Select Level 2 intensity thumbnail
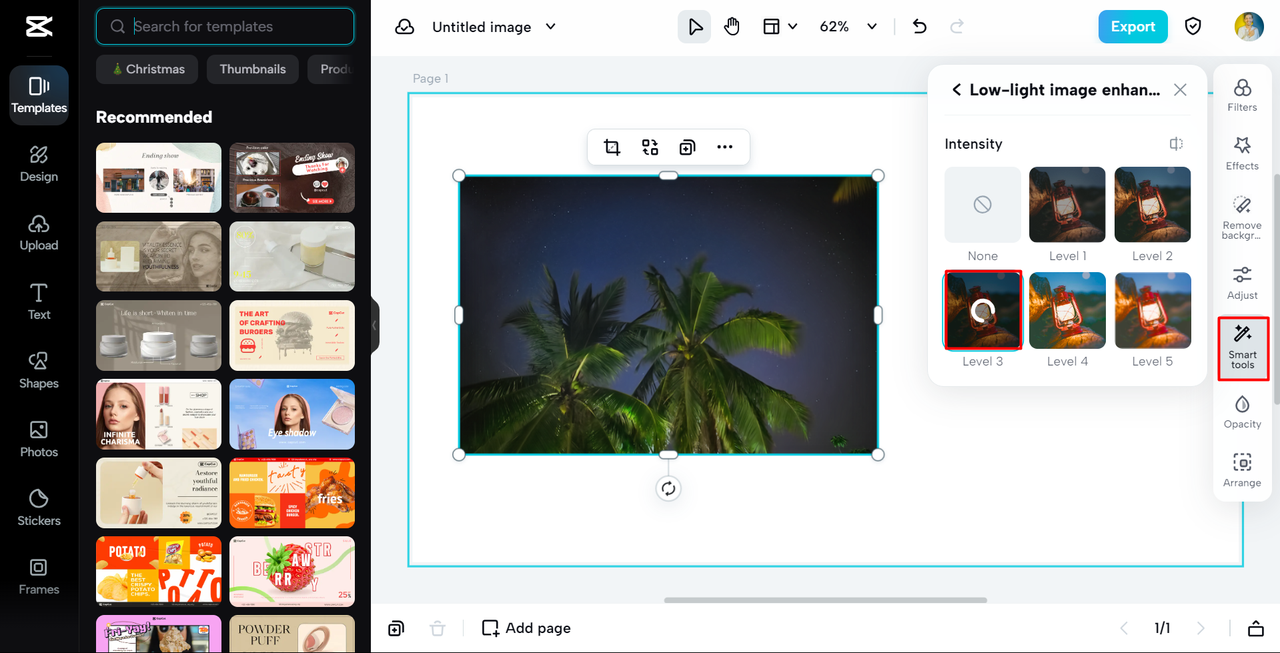The width and height of the screenshot is (1280, 653). tap(1153, 204)
